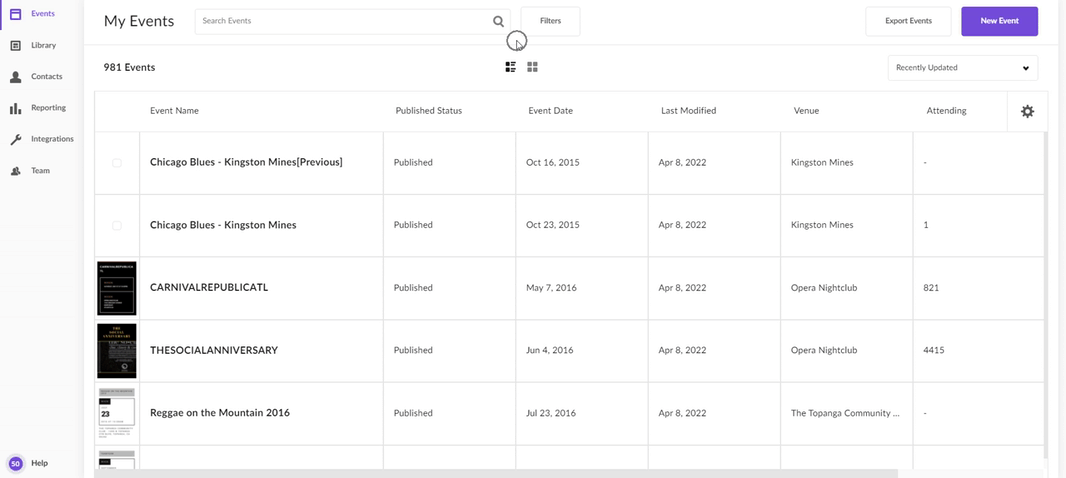Open the Help menu item
1066x478 pixels.
tap(39, 464)
